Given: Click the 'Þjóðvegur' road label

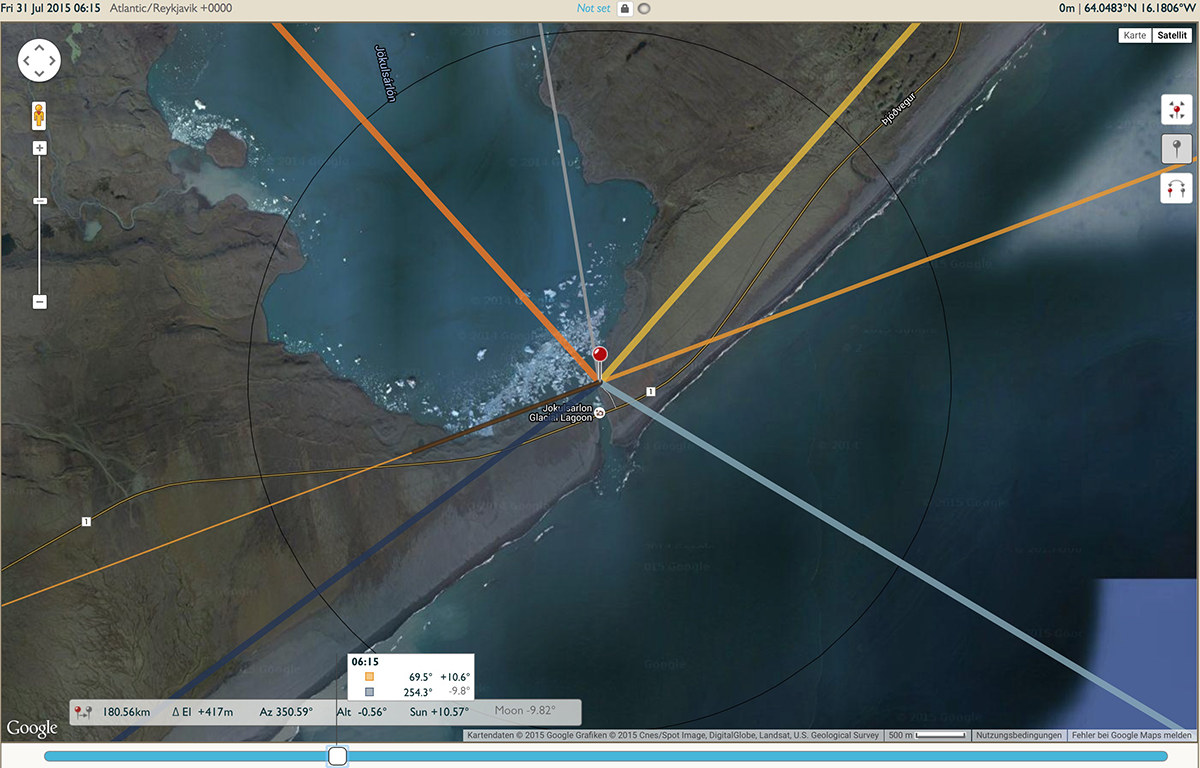Looking at the screenshot, I should coord(897,110).
